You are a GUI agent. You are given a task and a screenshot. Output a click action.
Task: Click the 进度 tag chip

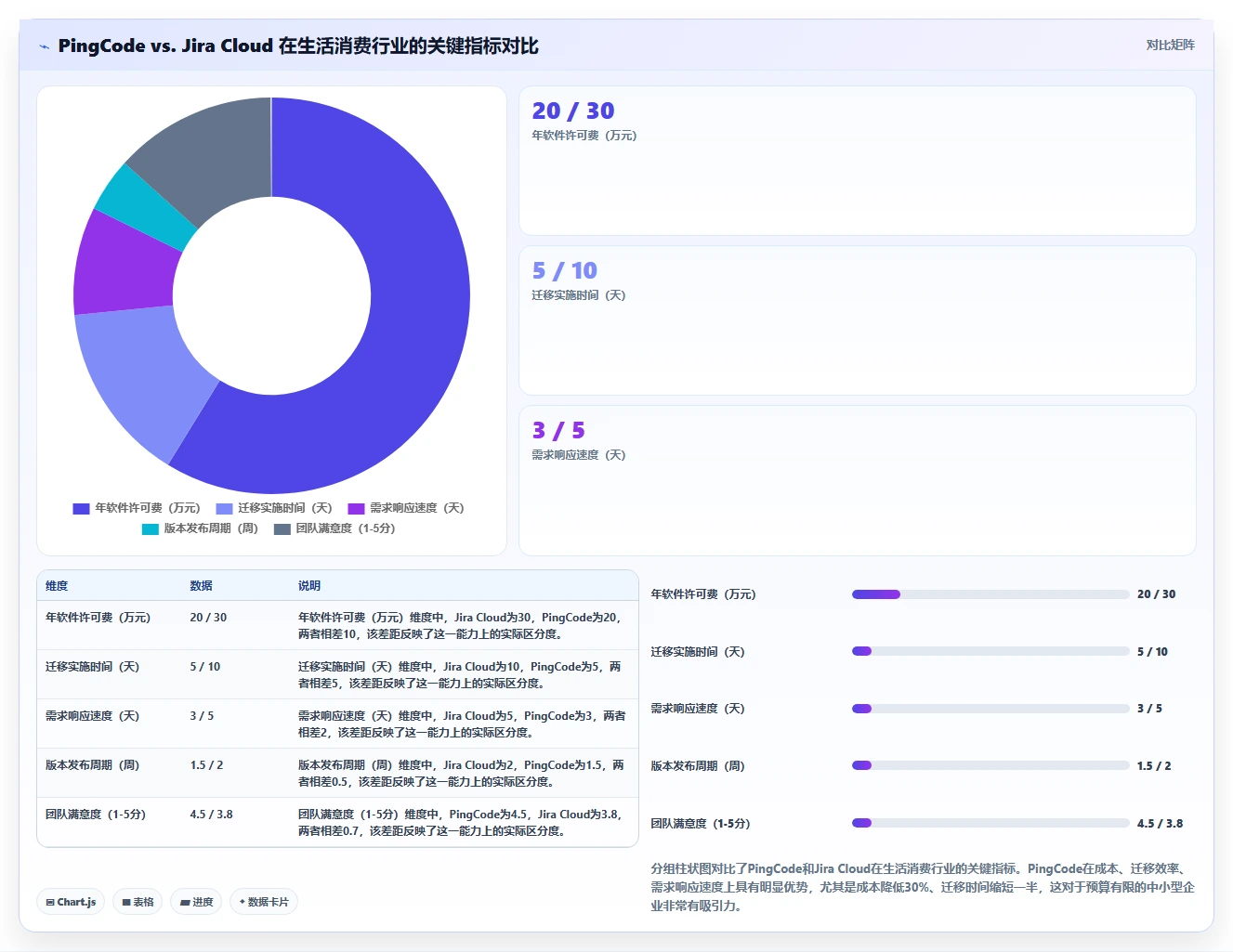[196, 902]
